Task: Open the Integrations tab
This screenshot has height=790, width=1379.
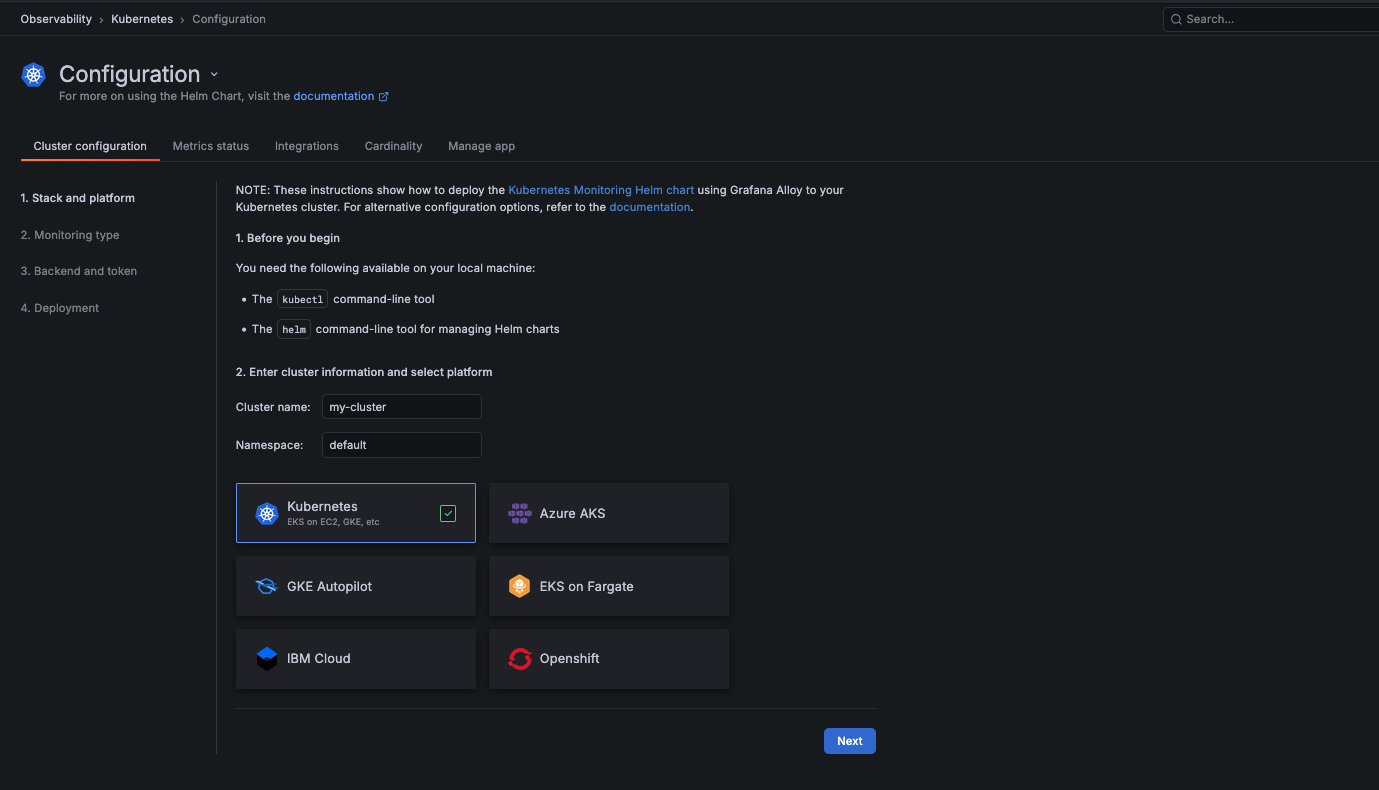Action: 306,146
